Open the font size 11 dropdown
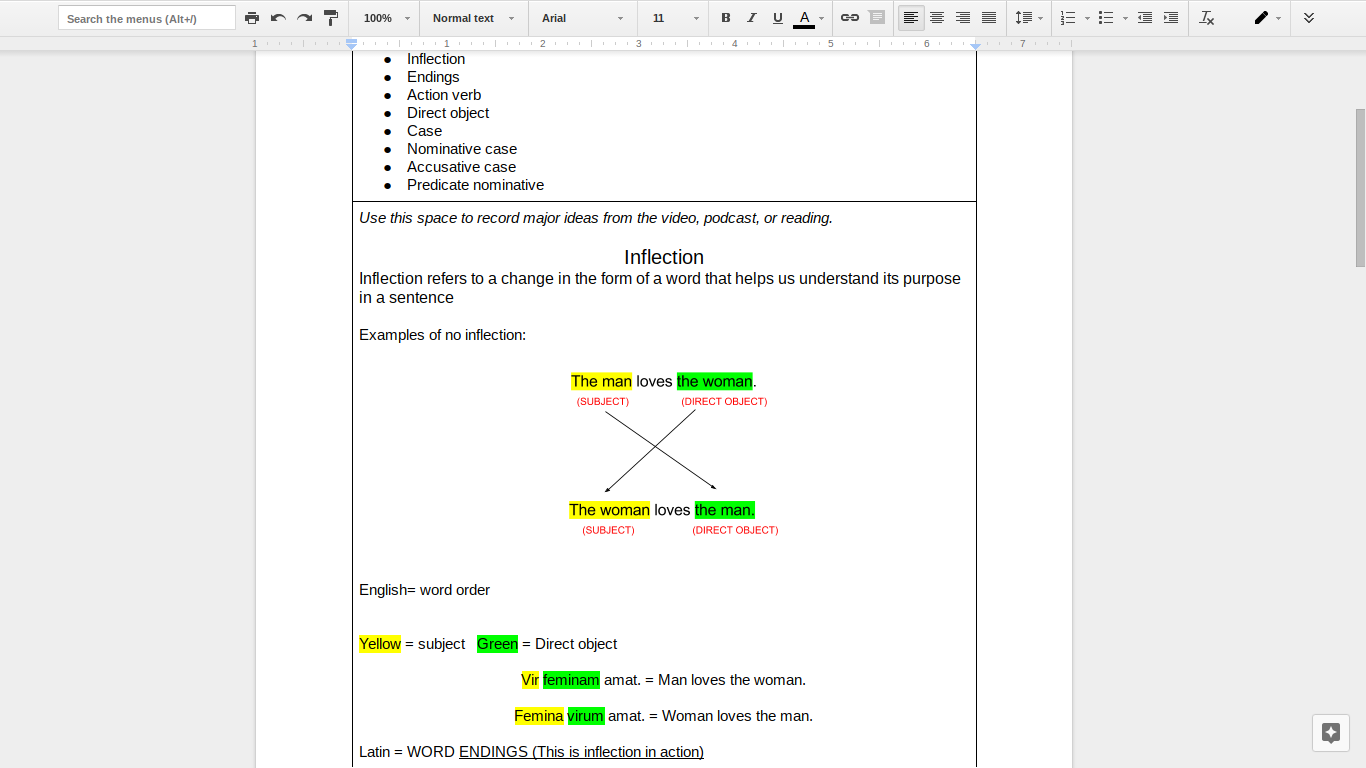This screenshot has width=1366, height=768. (676, 18)
